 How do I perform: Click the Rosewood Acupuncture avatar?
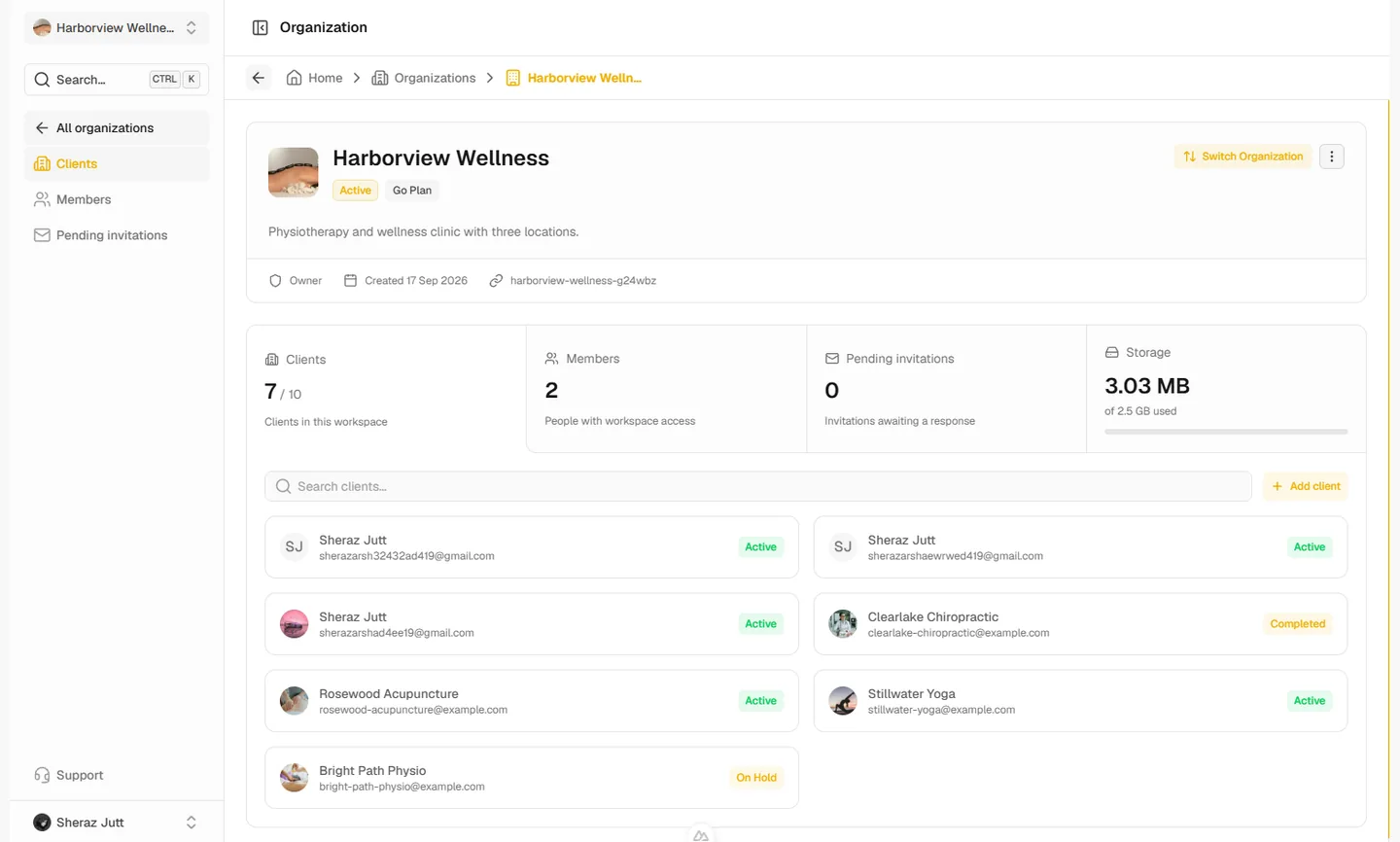tap(294, 700)
